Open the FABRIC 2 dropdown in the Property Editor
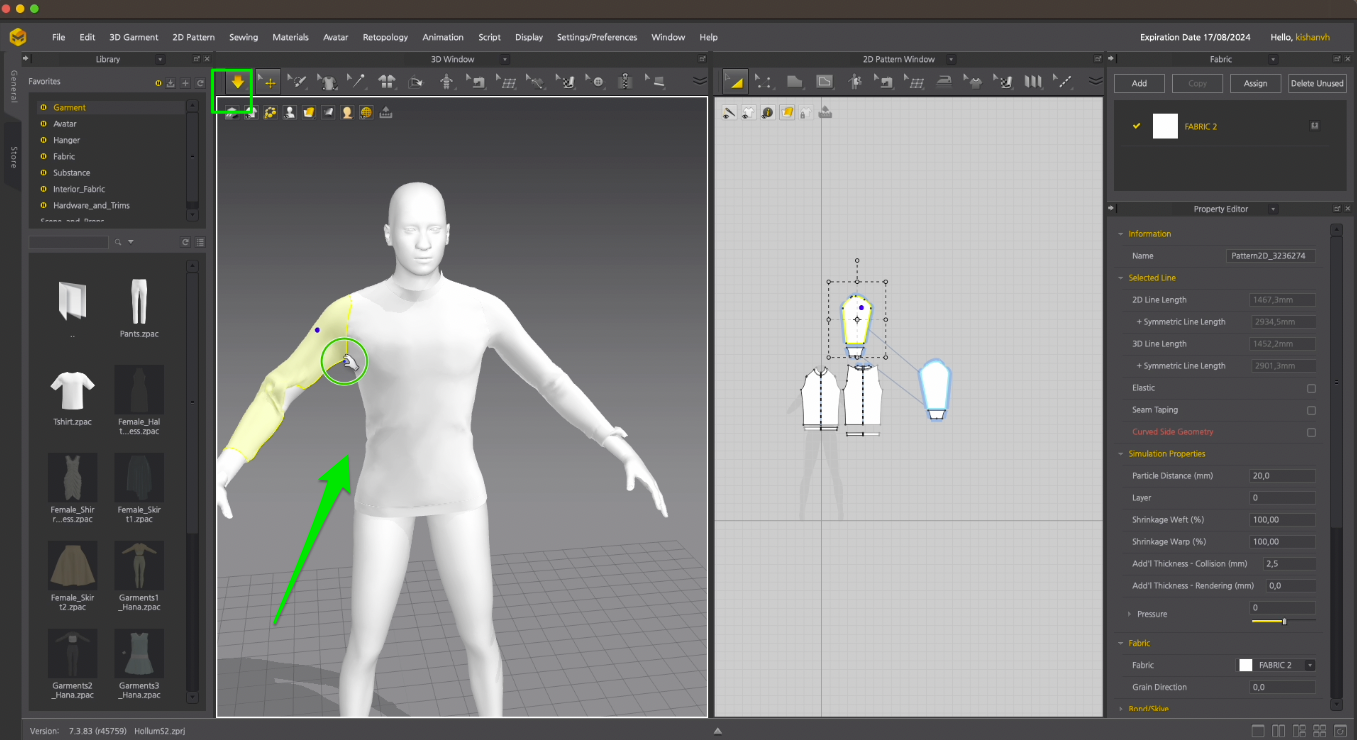Screen dimensions: 1357x740 [1310, 665]
